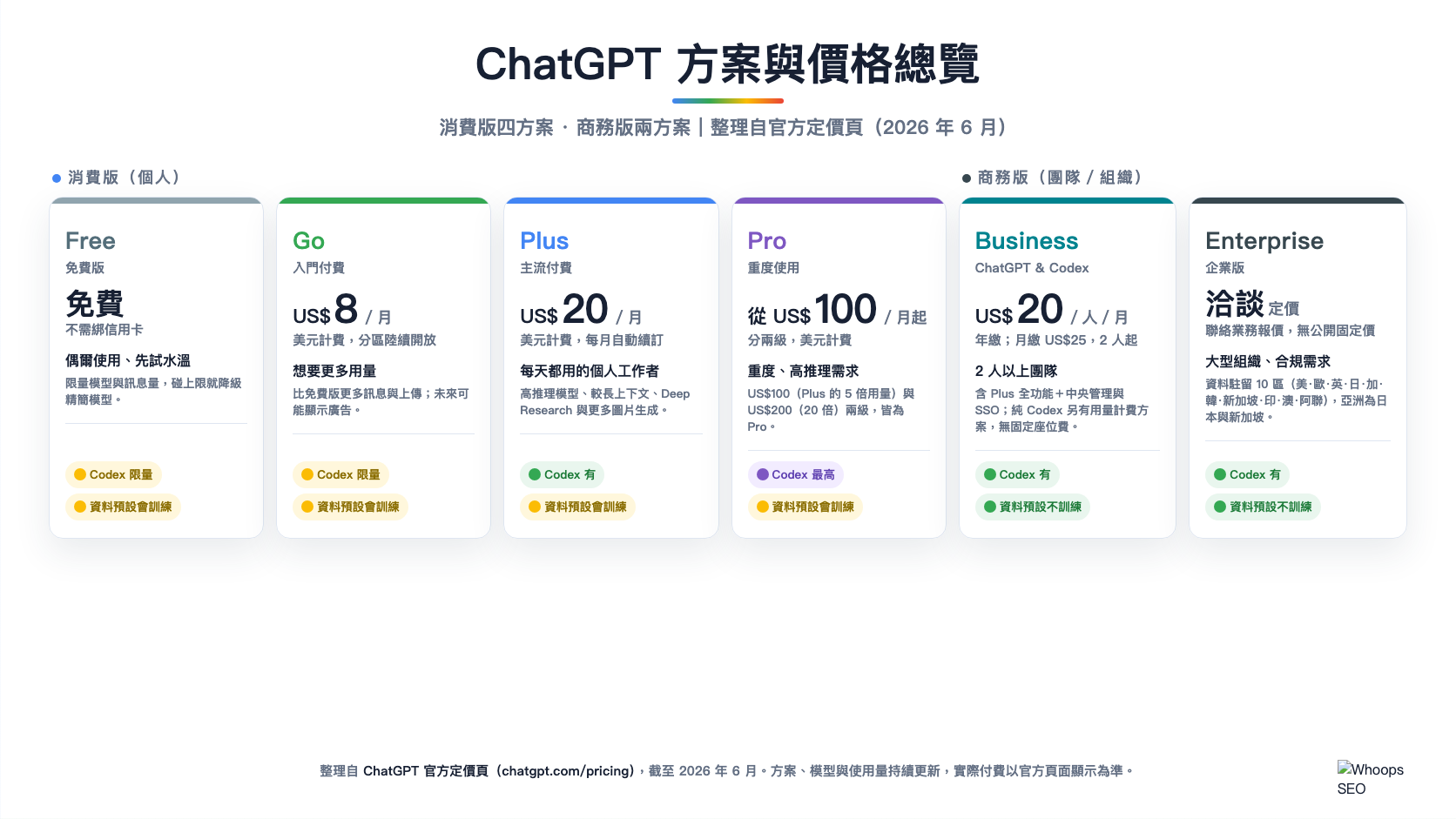The height and width of the screenshot is (819, 1456).
Task: Click '2 人以上團隊' heading in Business card
Action: click(1016, 371)
